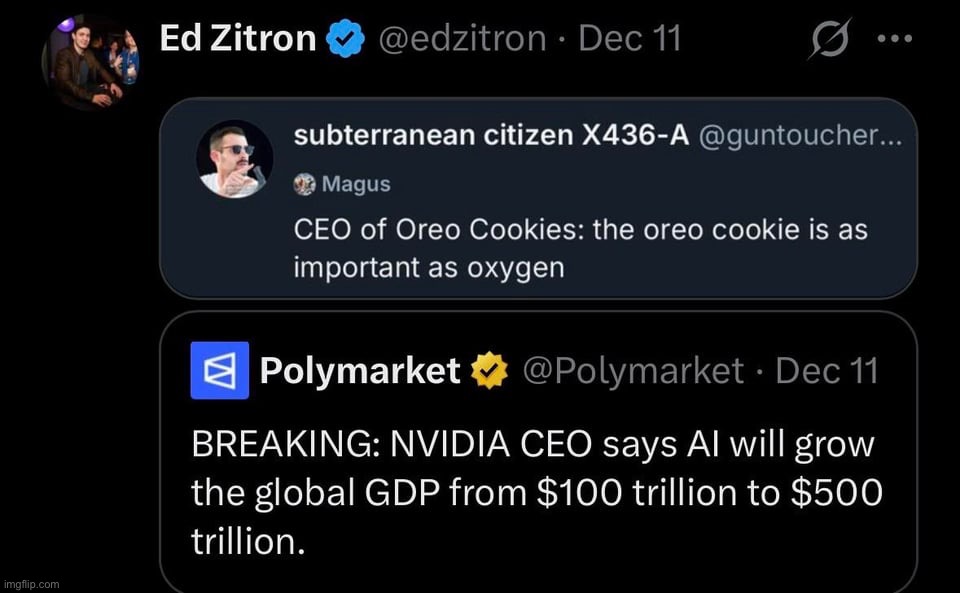
Task: Open the BREAKING NVIDIA CEO post text
Action: [x=535, y=494]
